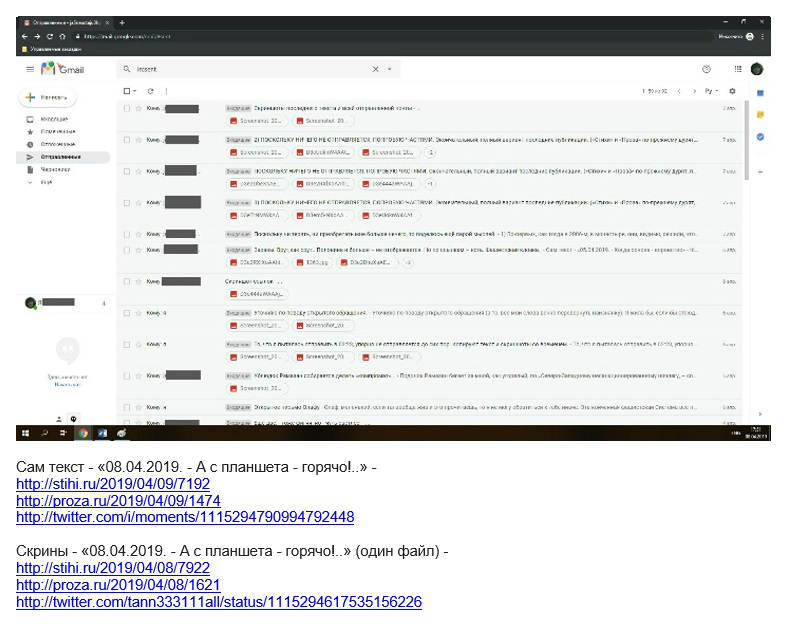788x628 pixels.
Task: Open Hangouts contacts person icon
Action: 59,418
